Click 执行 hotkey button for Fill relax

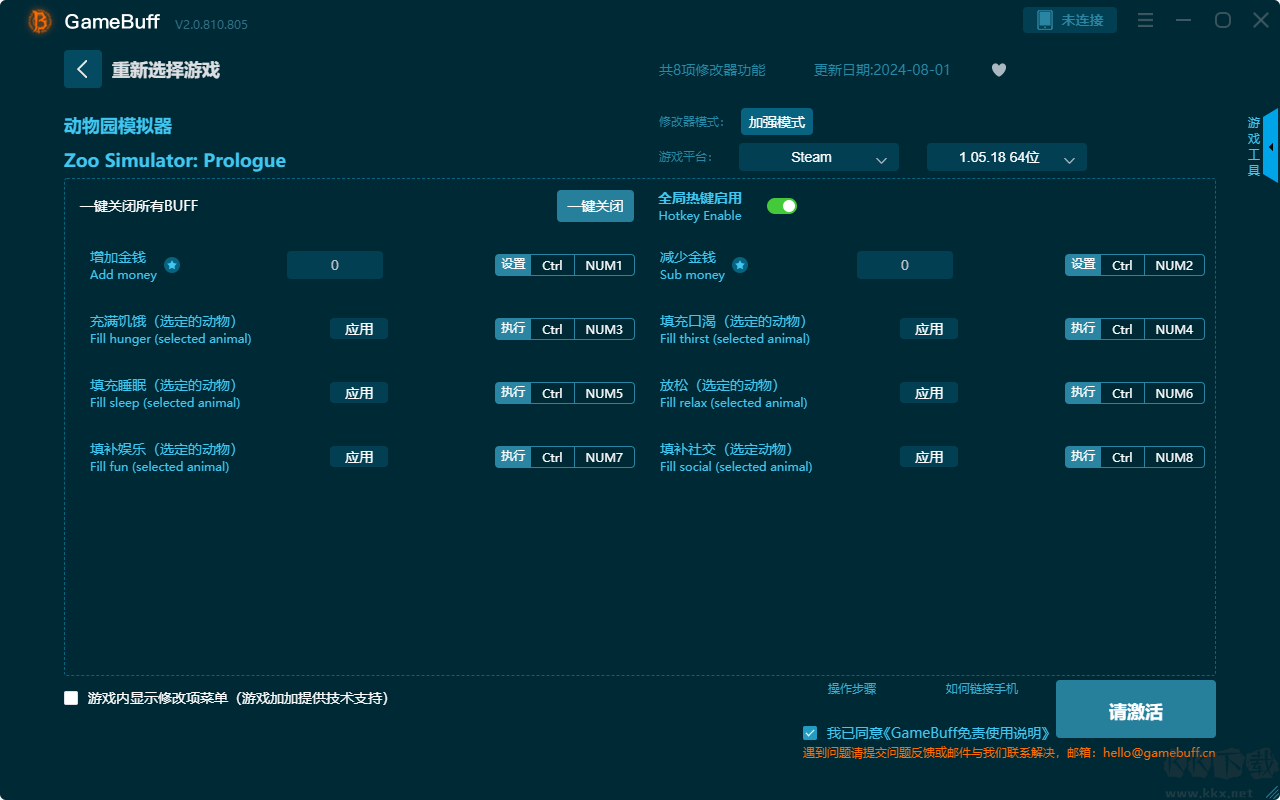pos(1083,393)
